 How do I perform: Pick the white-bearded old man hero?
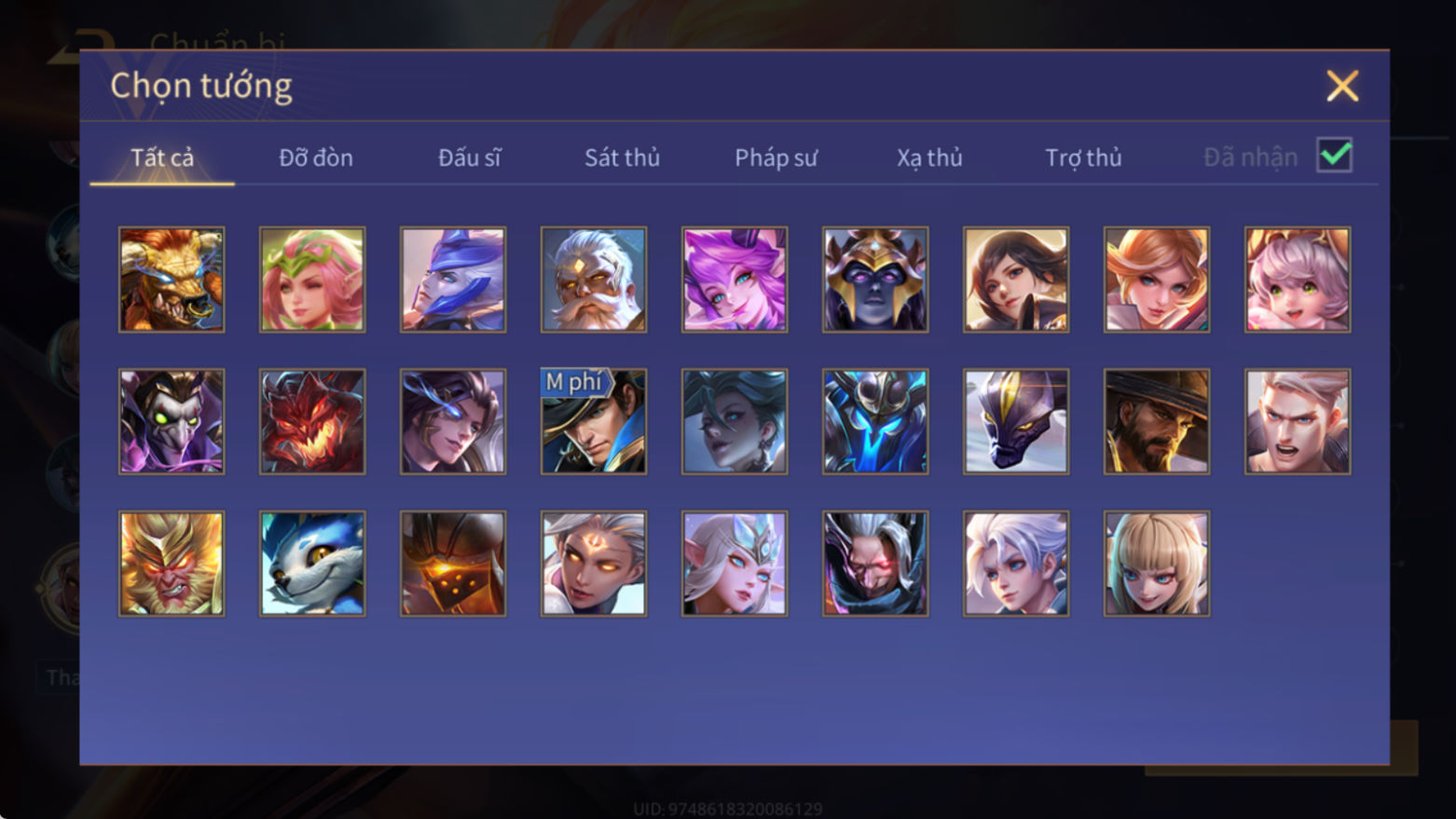click(594, 280)
